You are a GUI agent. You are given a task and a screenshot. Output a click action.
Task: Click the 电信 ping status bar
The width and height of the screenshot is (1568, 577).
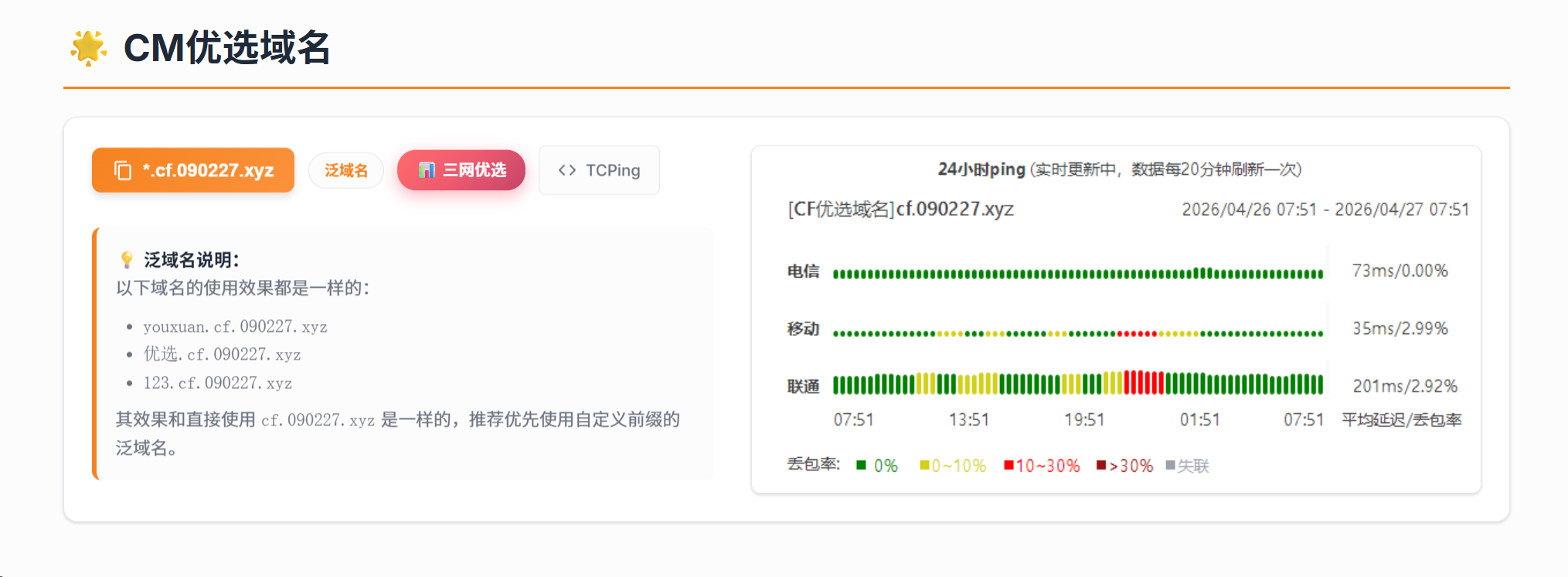point(1077,274)
